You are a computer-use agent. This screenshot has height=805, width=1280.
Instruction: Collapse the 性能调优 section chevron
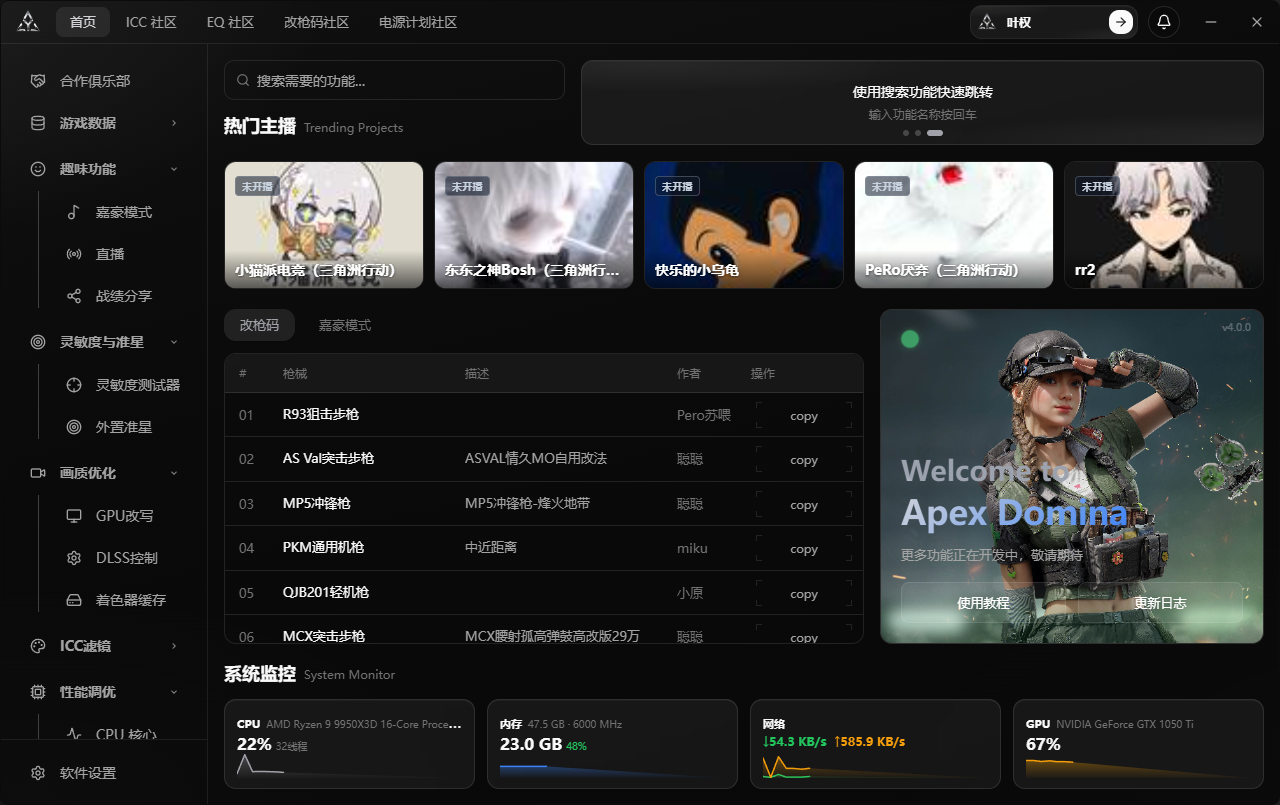[174, 692]
